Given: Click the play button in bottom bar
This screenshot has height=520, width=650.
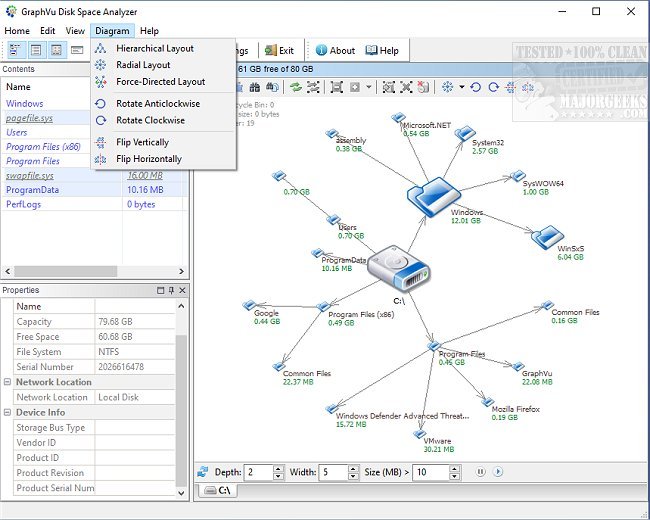Looking at the screenshot, I should 497,472.
